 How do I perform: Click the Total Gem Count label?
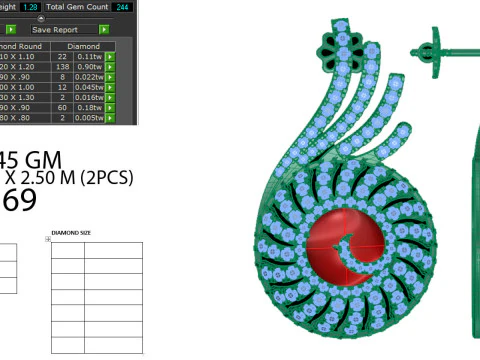[x=77, y=7]
